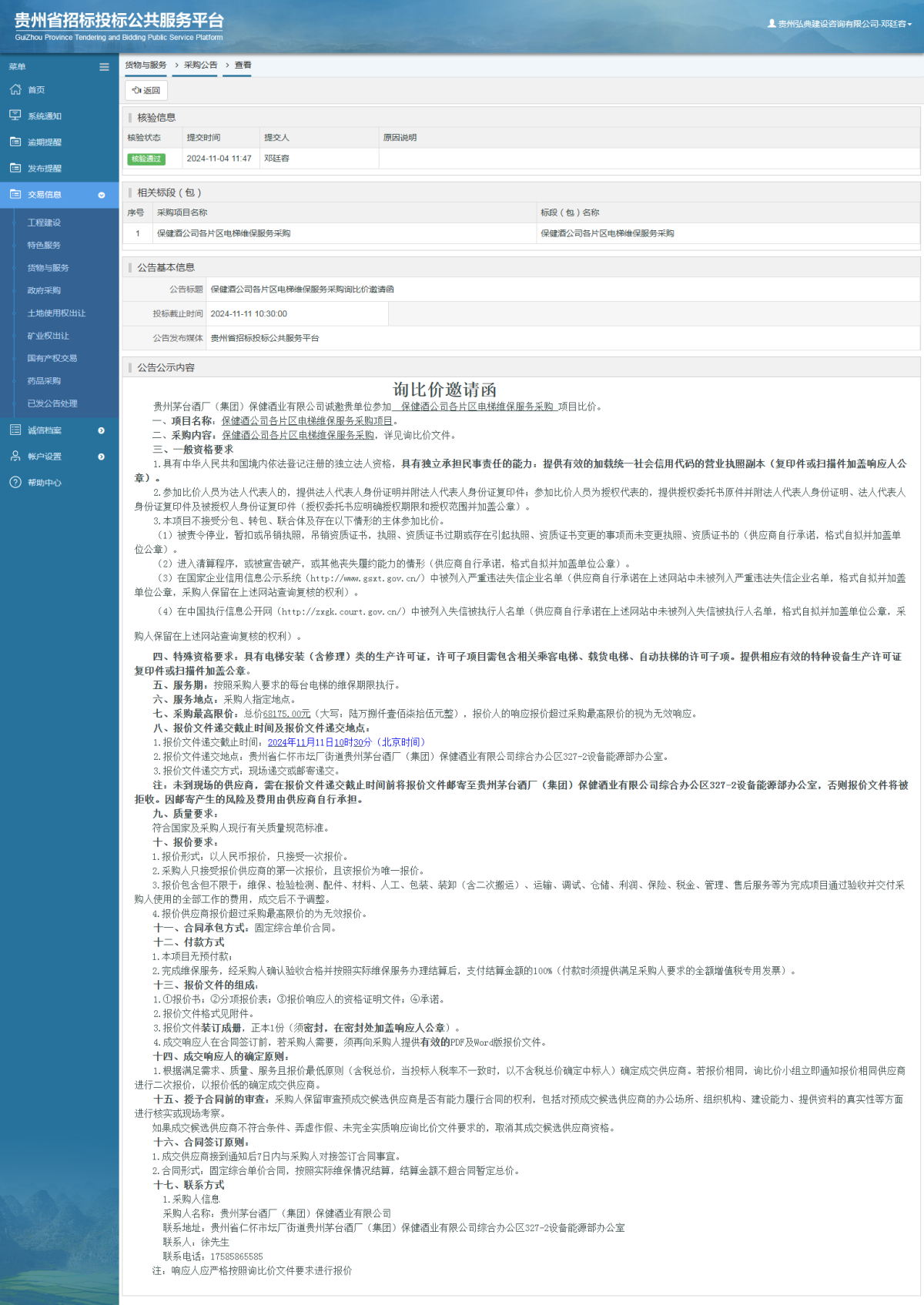Select 药品采购 submenu item
The height and width of the screenshot is (1305, 924).
pyautogui.click(x=44, y=380)
